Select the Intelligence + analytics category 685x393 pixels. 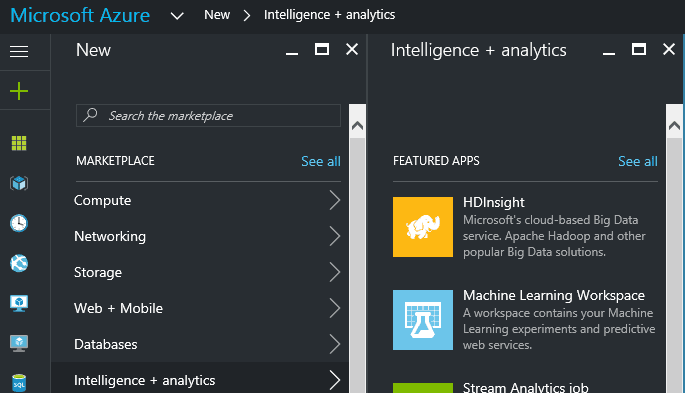click(200, 378)
